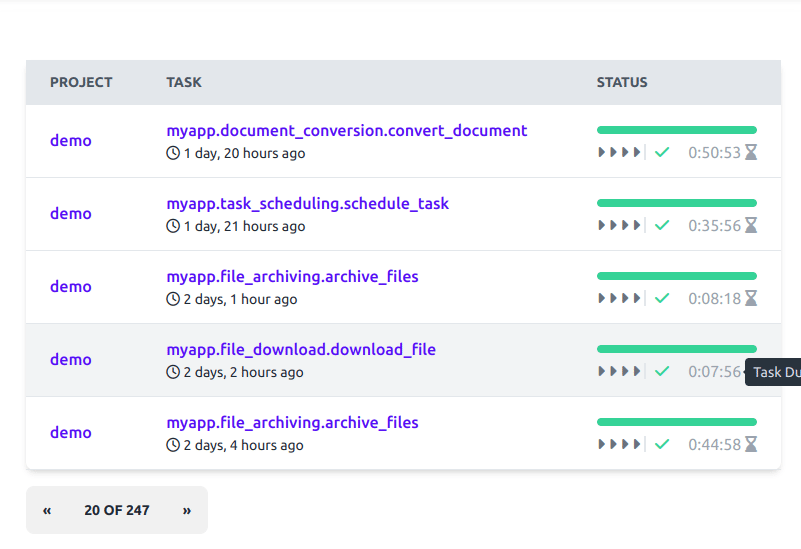Click step arrows in schedule_task status

619,226
